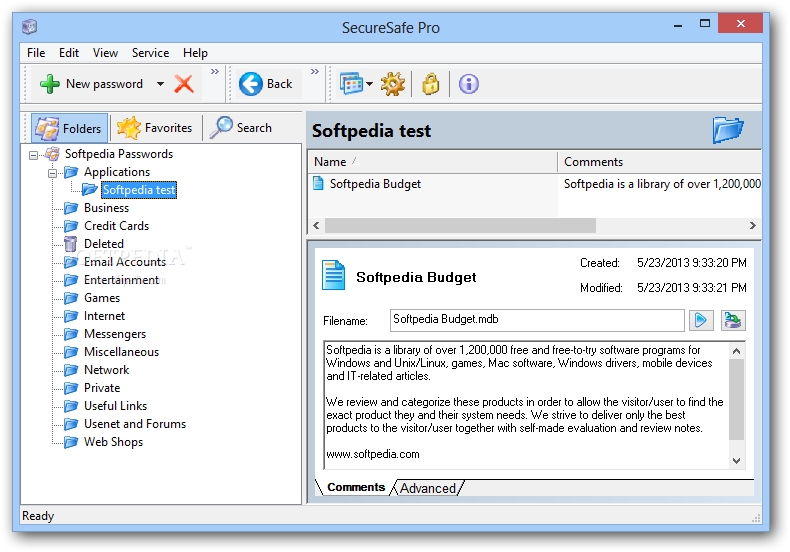Viewport: 790px width, 552px height.
Task: Collapse the Applications folder node
Action: click(x=52, y=173)
